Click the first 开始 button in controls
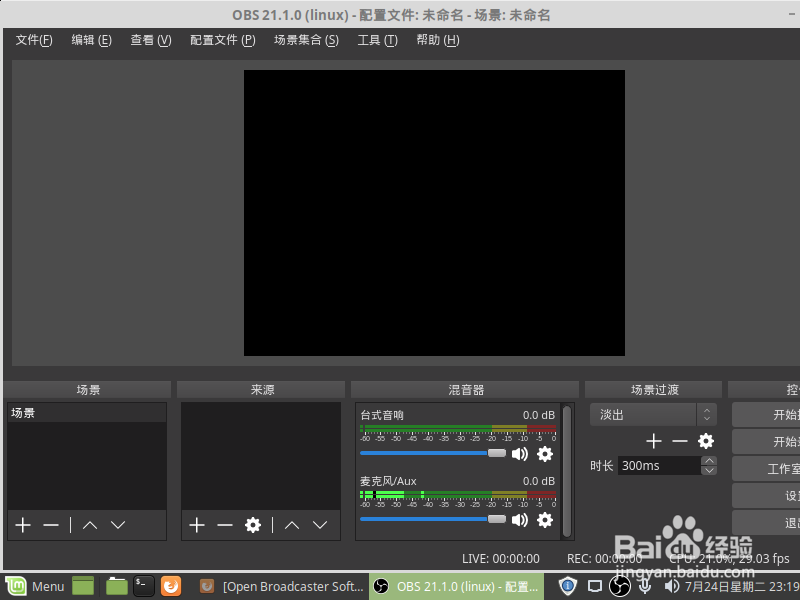Viewport: 800px width, 600px height. pyautogui.click(x=766, y=414)
